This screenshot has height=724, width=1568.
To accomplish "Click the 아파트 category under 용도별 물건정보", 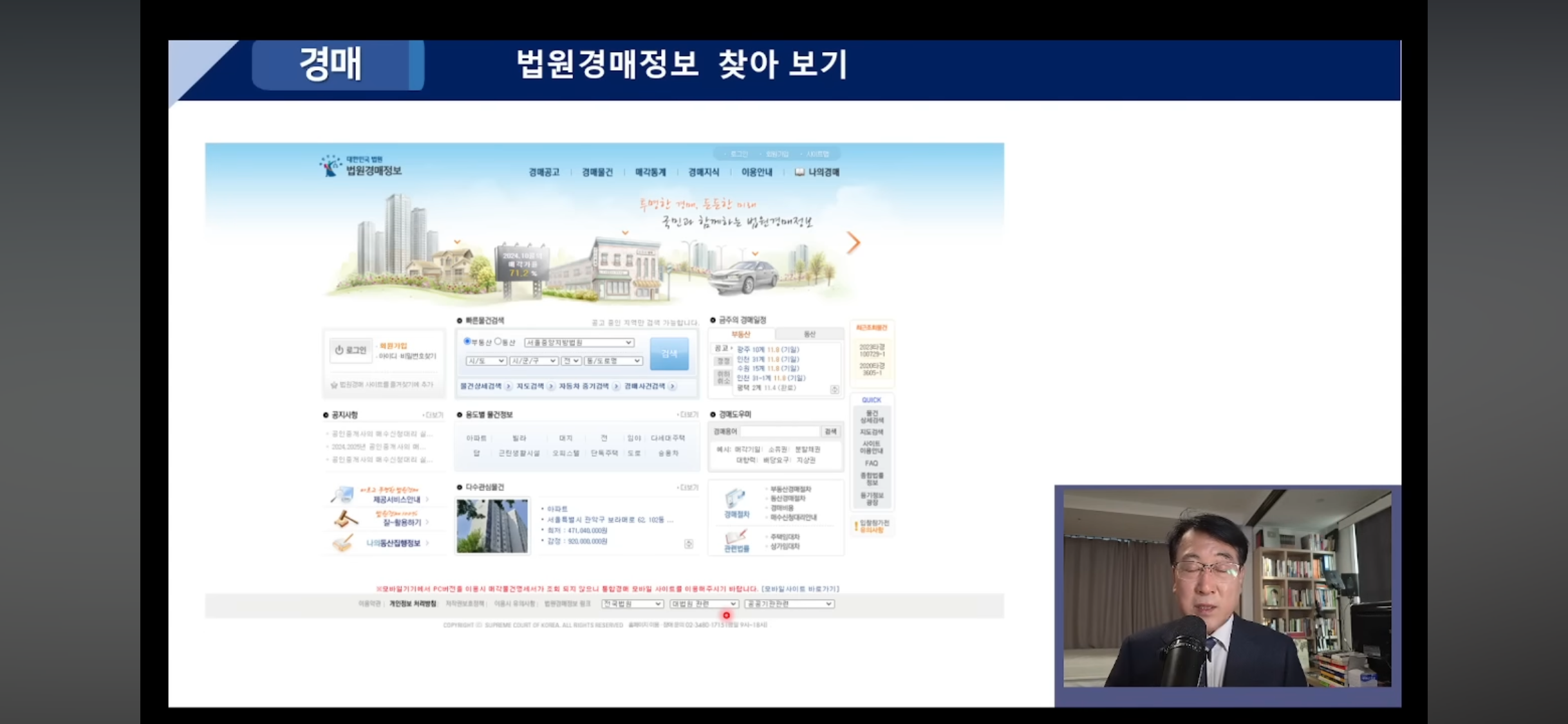I will [x=476, y=438].
